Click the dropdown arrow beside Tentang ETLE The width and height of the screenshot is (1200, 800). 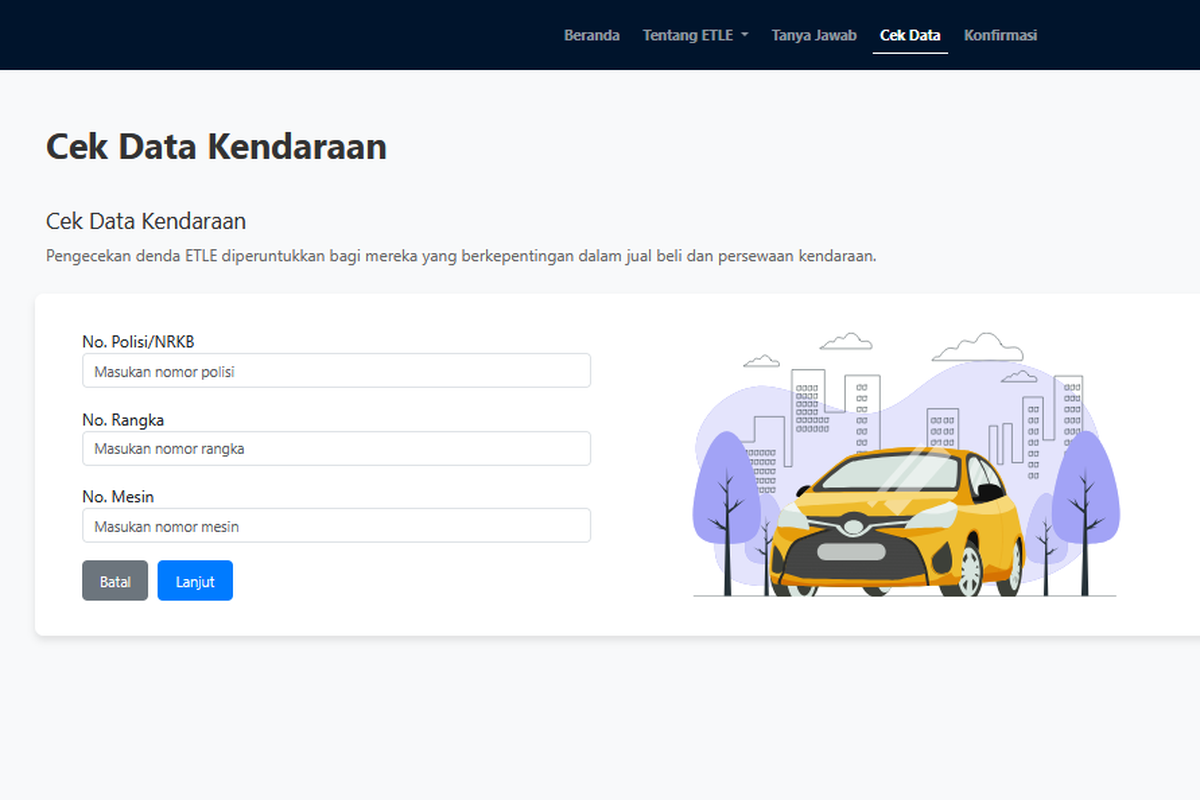(x=747, y=34)
